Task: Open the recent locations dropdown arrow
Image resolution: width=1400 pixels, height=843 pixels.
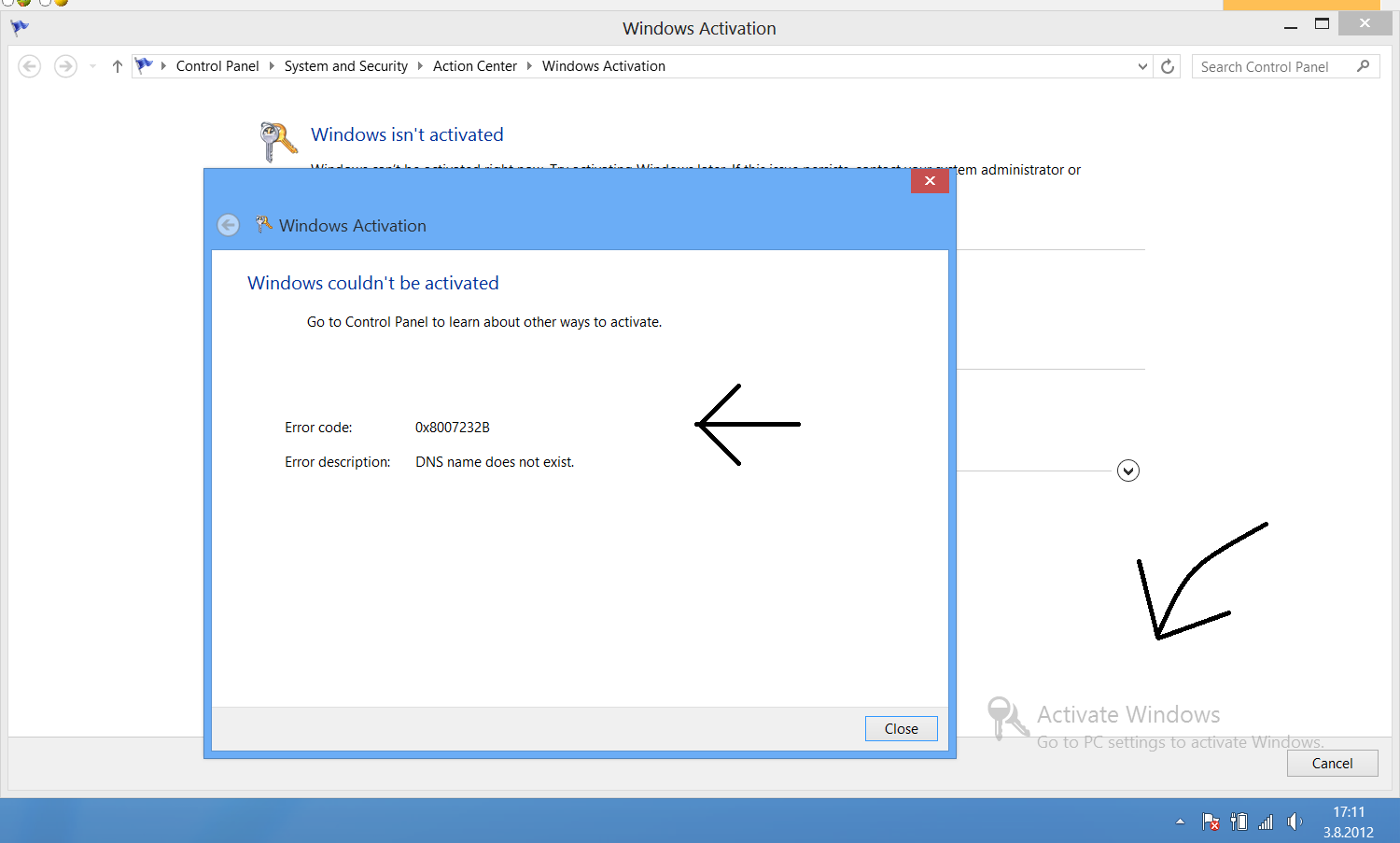Action: (92, 66)
